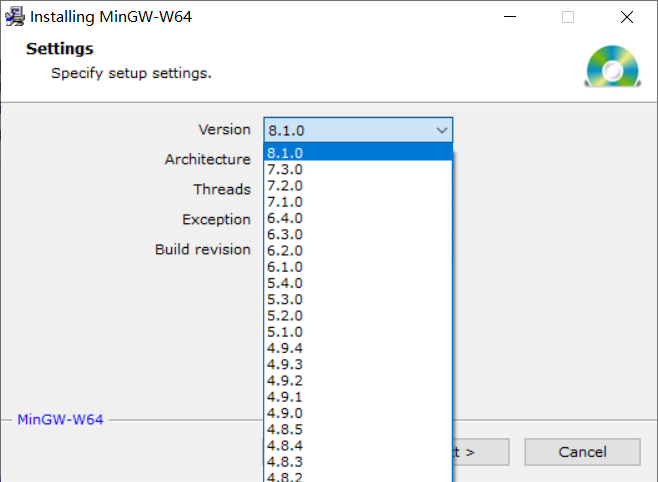Select version 4.9.2

click(358, 380)
